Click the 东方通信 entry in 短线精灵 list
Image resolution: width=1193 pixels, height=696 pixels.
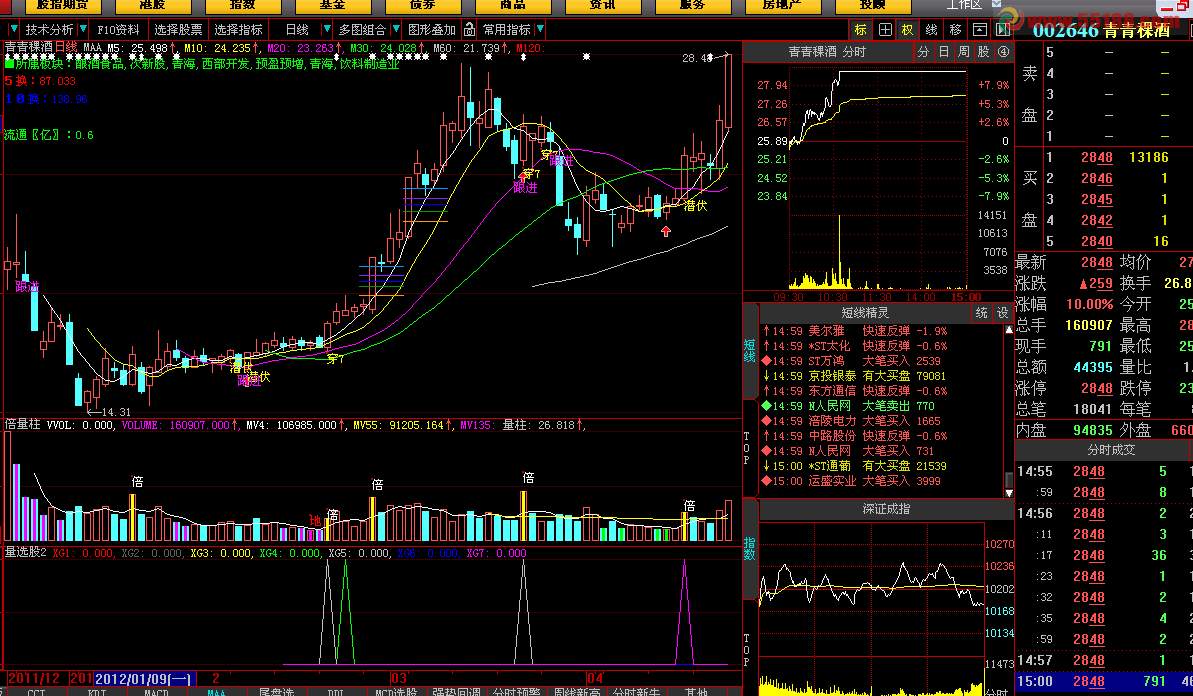coord(832,391)
